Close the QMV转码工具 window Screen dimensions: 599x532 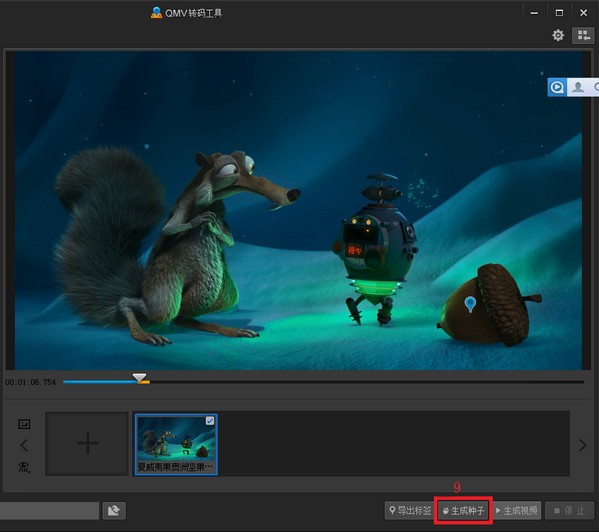coord(583,13)
